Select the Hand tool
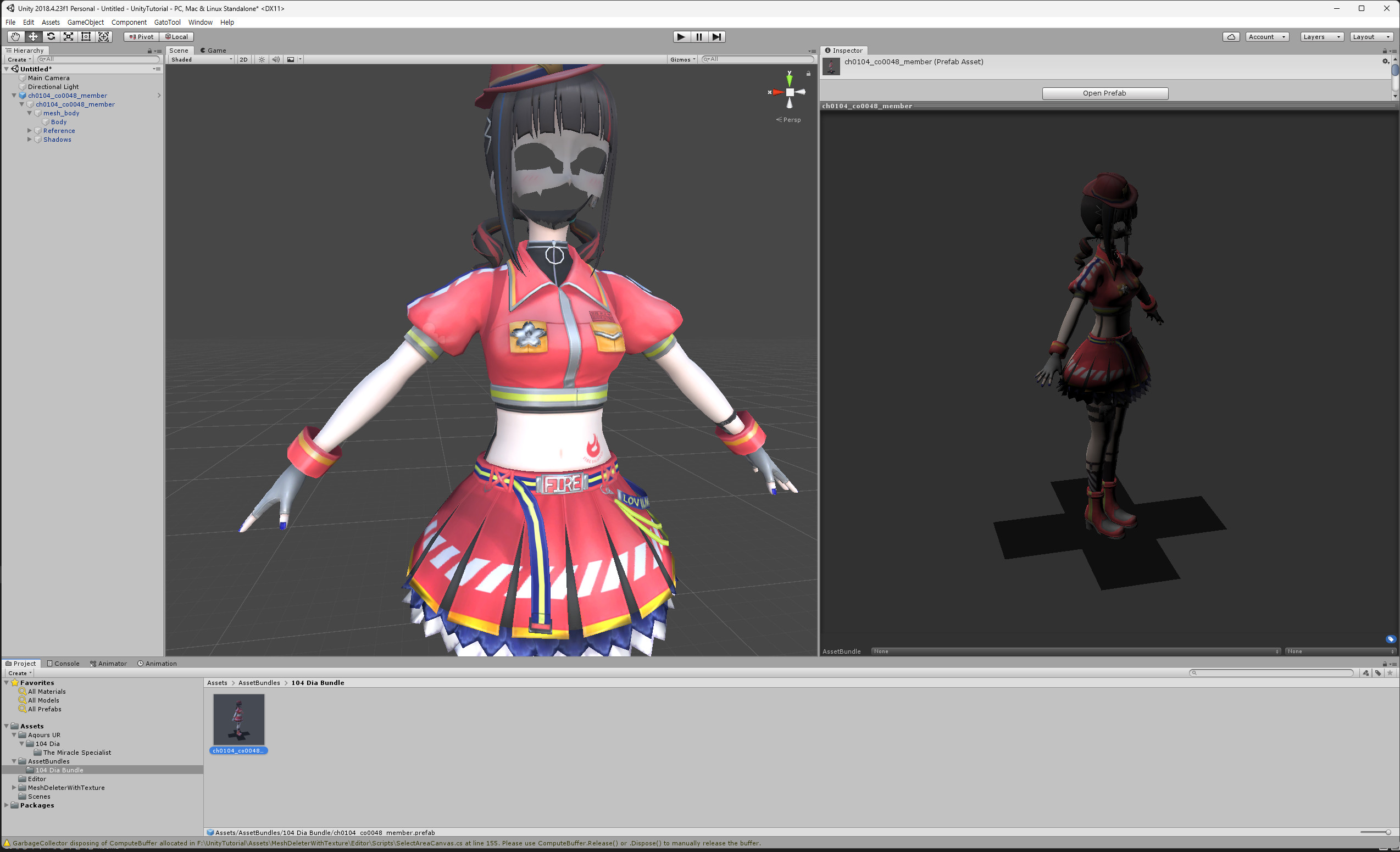This screenshot has width=1400, height=852. coord(15,37)
